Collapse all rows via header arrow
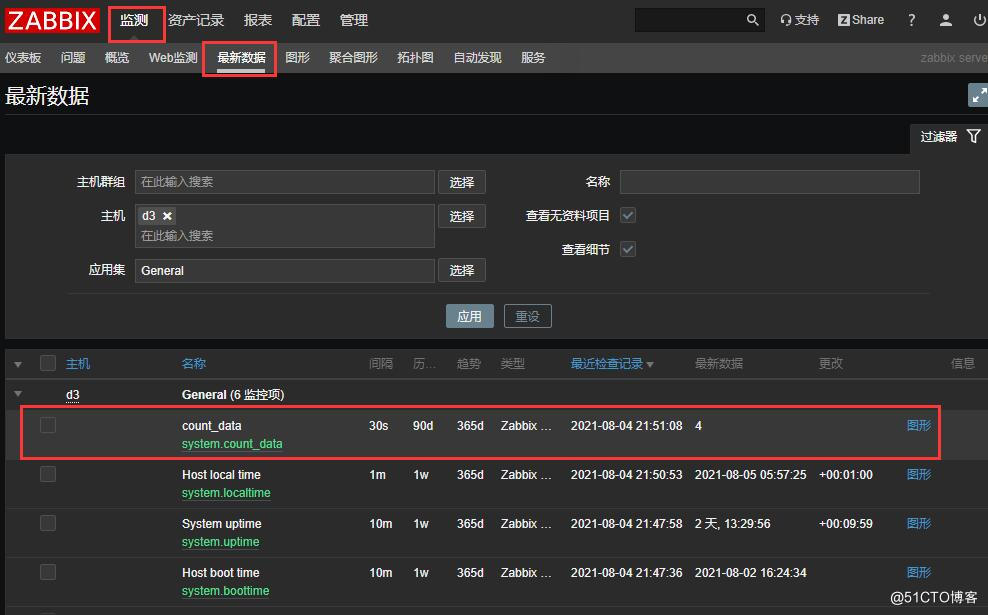 coord(18,364)
